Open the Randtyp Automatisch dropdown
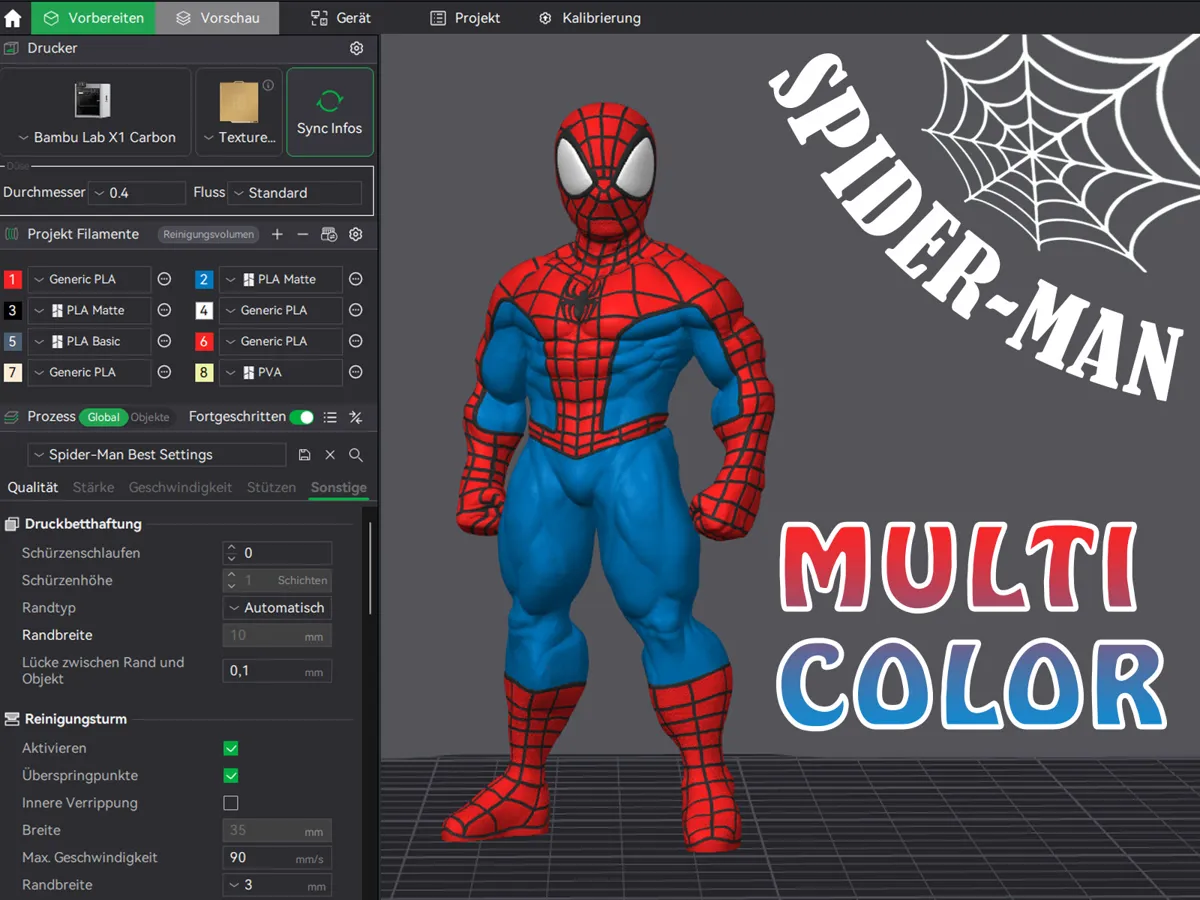Image resolution: width=1200 pixels, height=900 pixels. [x=276, y=607]
